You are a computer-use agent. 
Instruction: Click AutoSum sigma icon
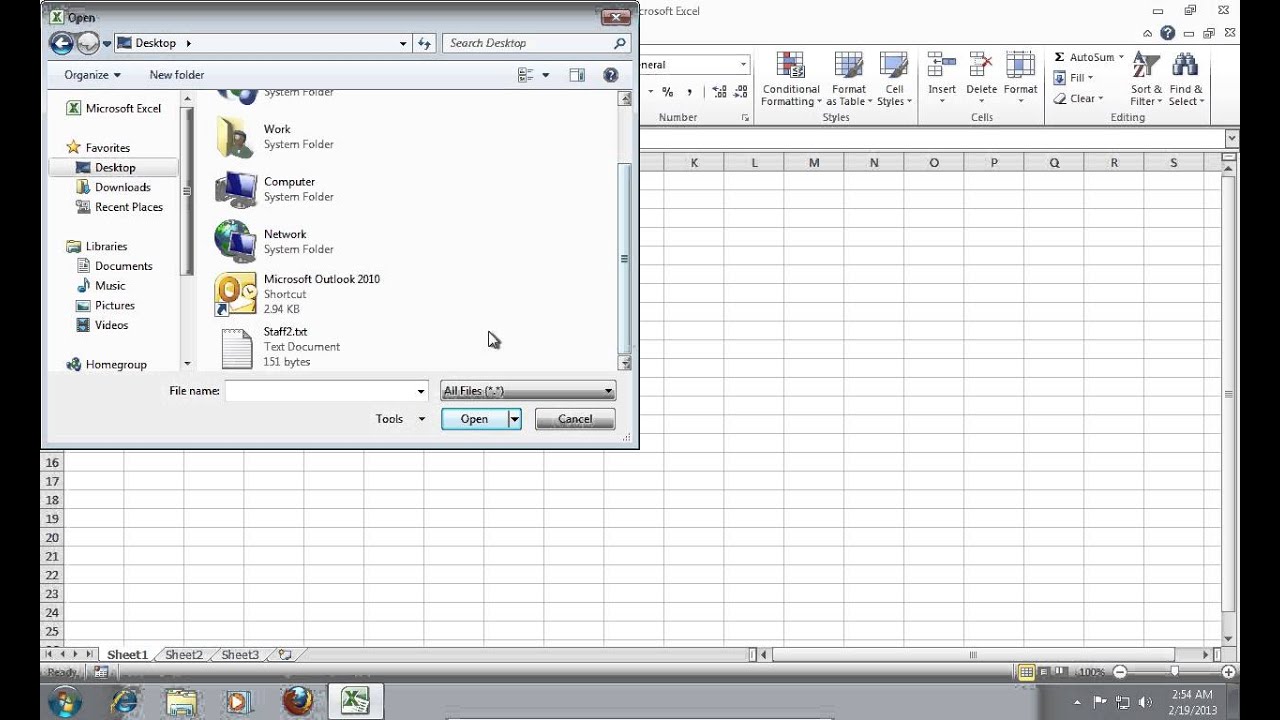tap(1059, 57)
